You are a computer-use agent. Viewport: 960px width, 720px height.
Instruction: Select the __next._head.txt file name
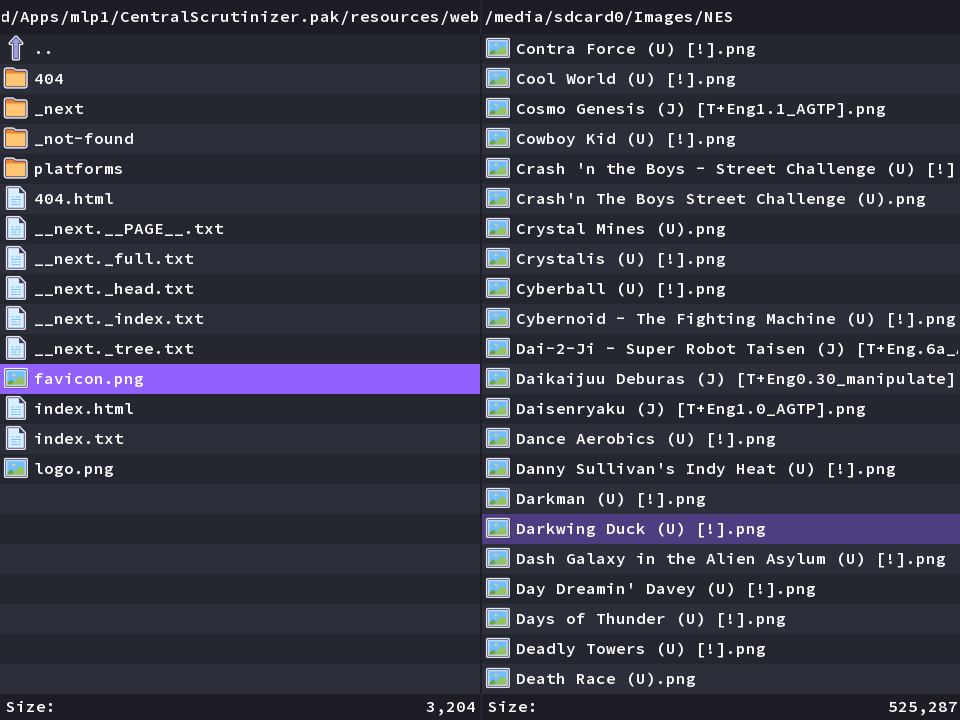(114, 289)
